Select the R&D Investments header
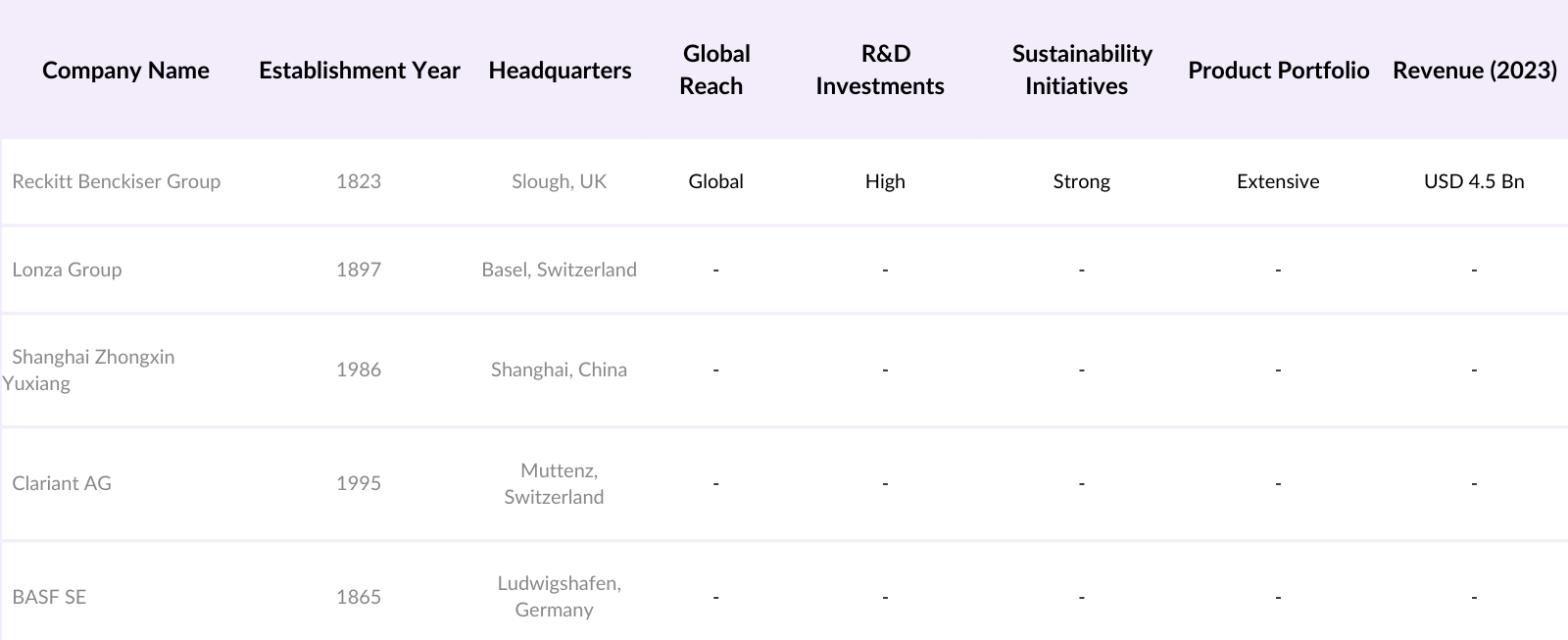The height and width of the screenshot is (640, 1568). pos(880,70)
